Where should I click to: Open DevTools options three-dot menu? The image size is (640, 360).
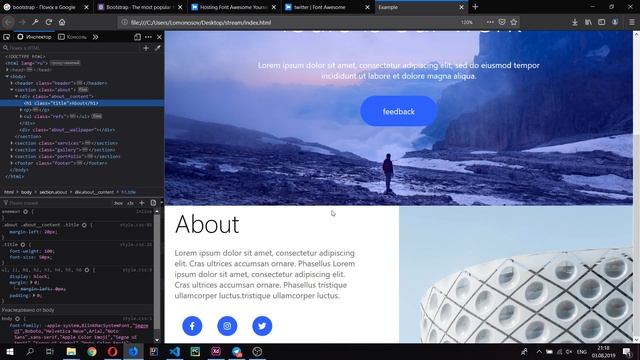click(148, 37)
